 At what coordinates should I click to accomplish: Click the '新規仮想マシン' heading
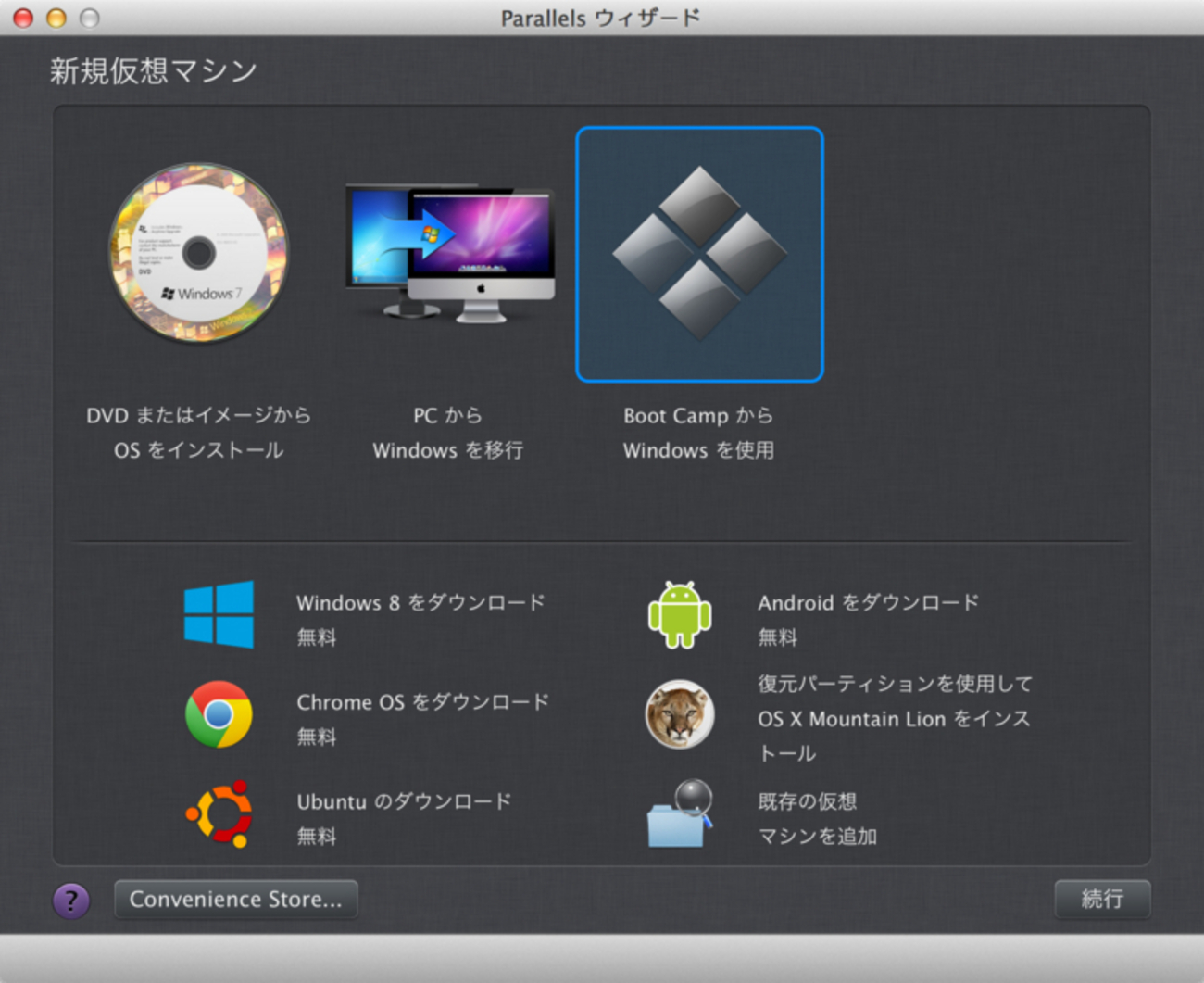click(154, 71)
